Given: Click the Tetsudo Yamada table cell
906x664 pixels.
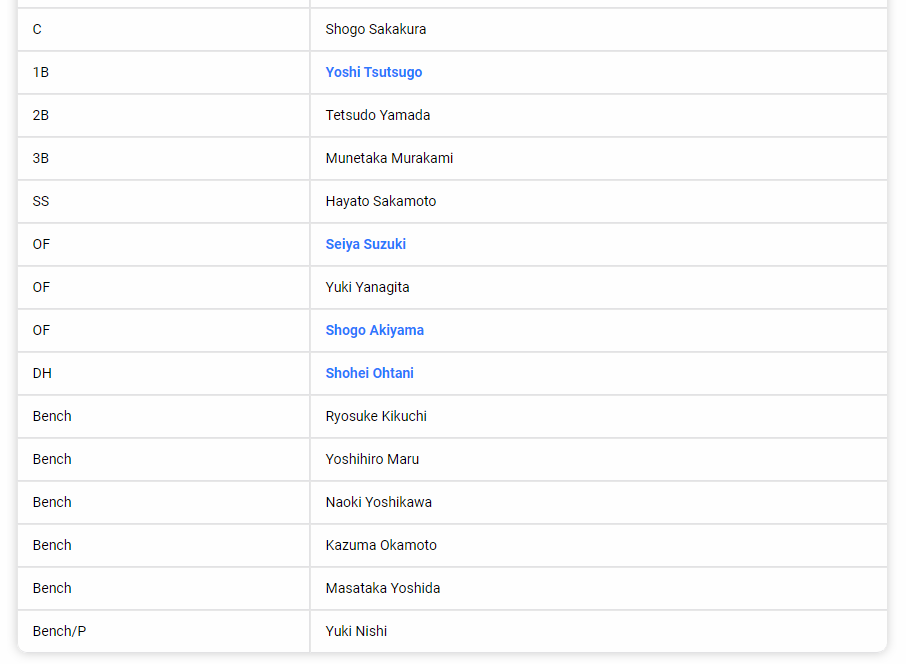Looking at the screenshot, I should (x=377, y=115).
